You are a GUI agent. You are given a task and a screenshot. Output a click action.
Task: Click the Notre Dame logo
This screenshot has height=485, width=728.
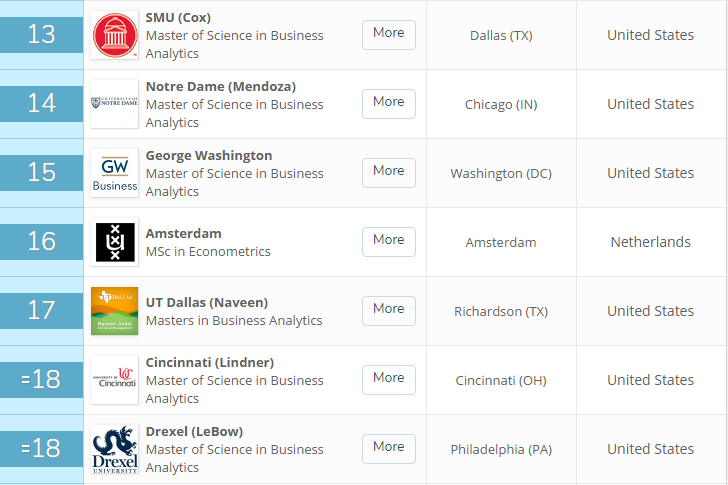114,104
